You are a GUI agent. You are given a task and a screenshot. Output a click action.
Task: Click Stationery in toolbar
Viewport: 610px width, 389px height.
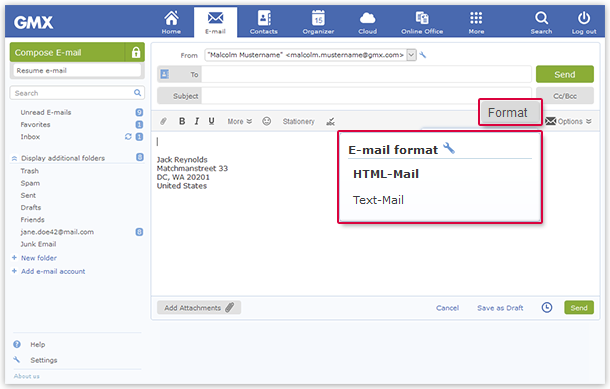pos(298,121)
